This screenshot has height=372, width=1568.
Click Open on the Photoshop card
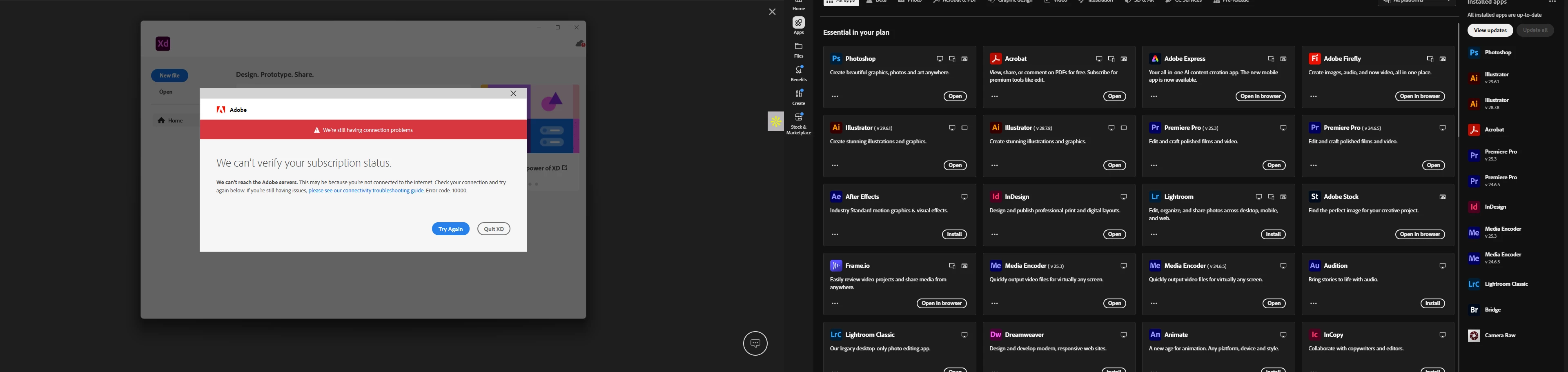pos(955,97)
